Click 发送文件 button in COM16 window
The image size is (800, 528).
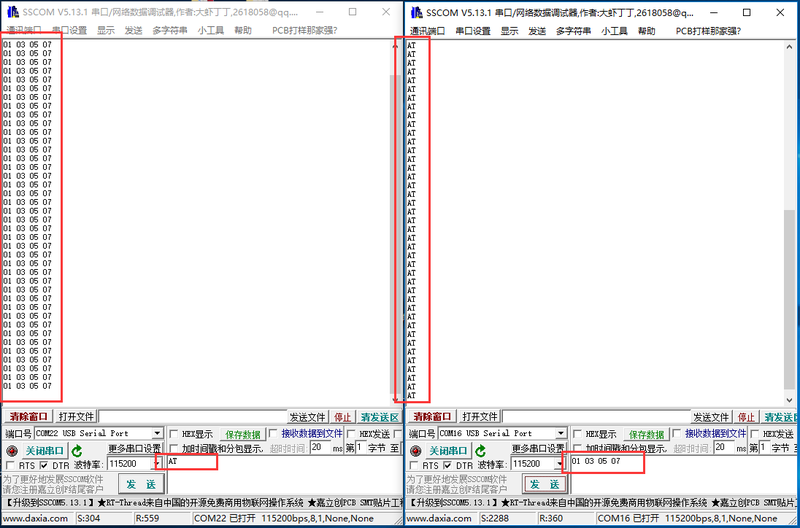tap(711, 417)
